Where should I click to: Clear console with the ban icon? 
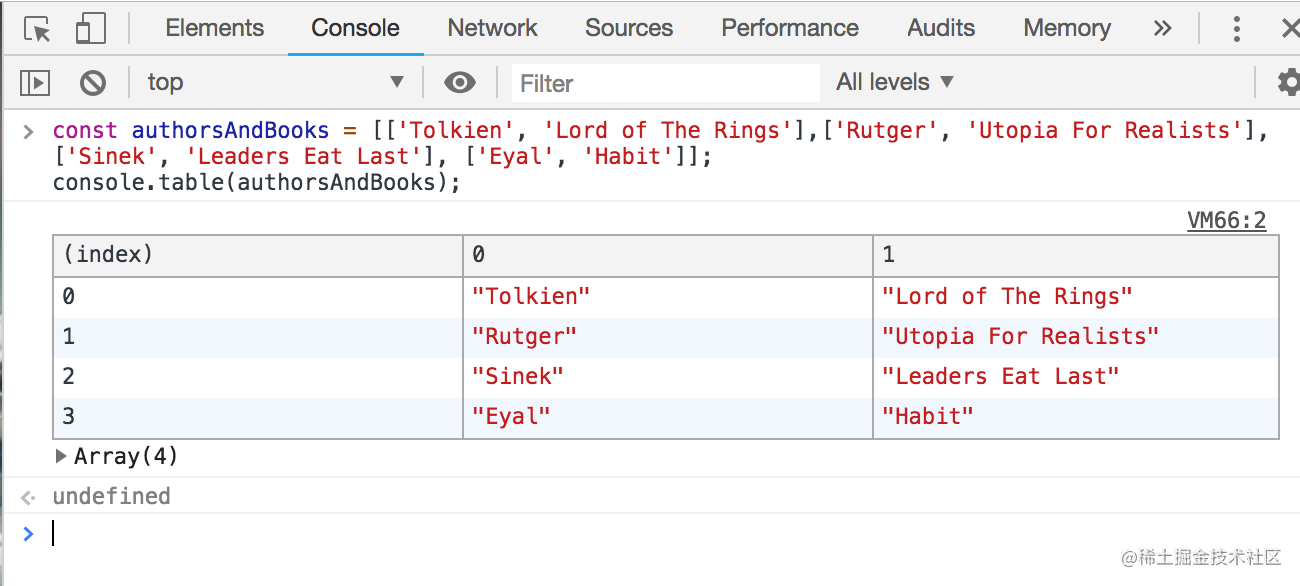pos(93,83)
